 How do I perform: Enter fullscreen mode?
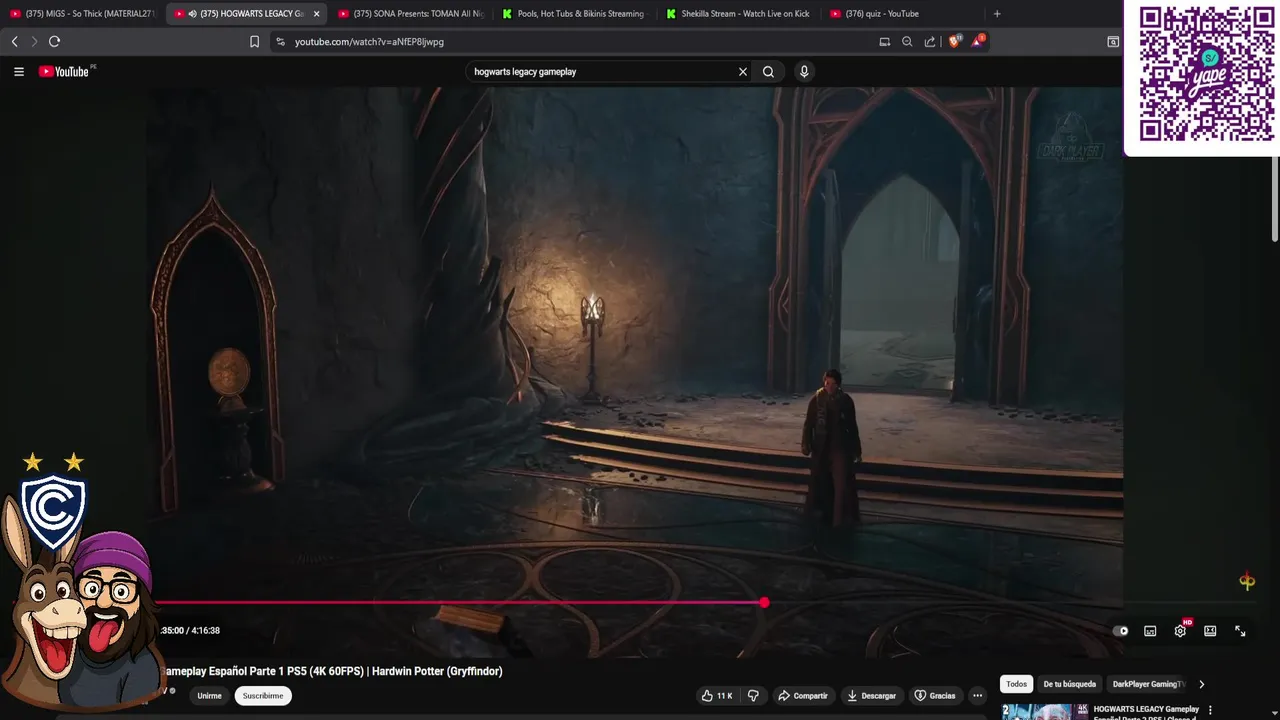pos(1240,631)
